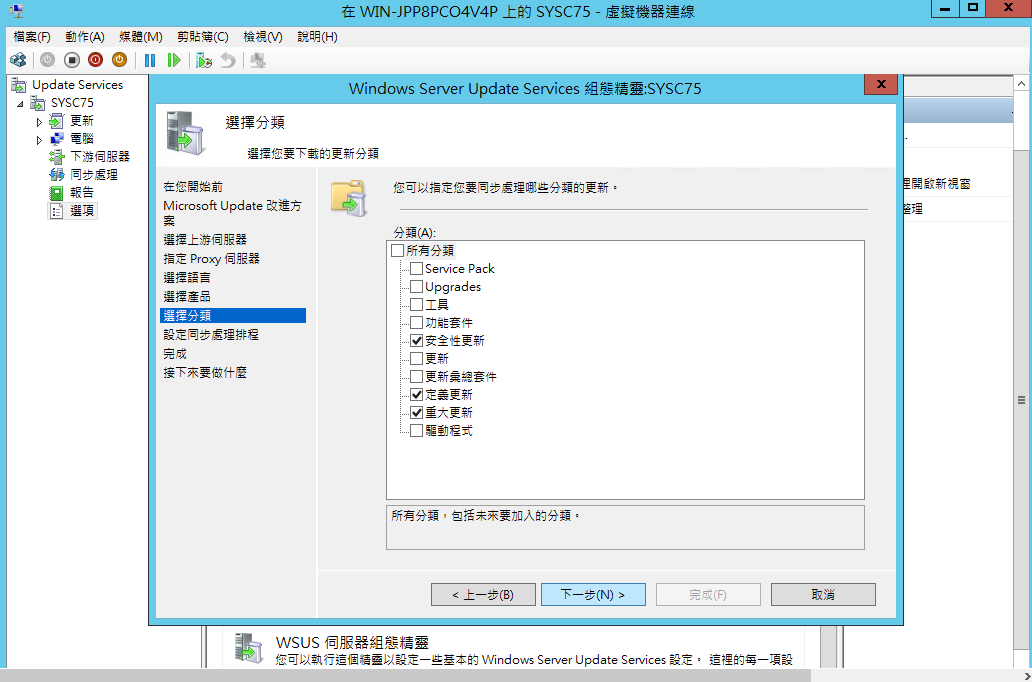
Task: Disable the 重大更新 checkbox
Action: click(416, 413)
